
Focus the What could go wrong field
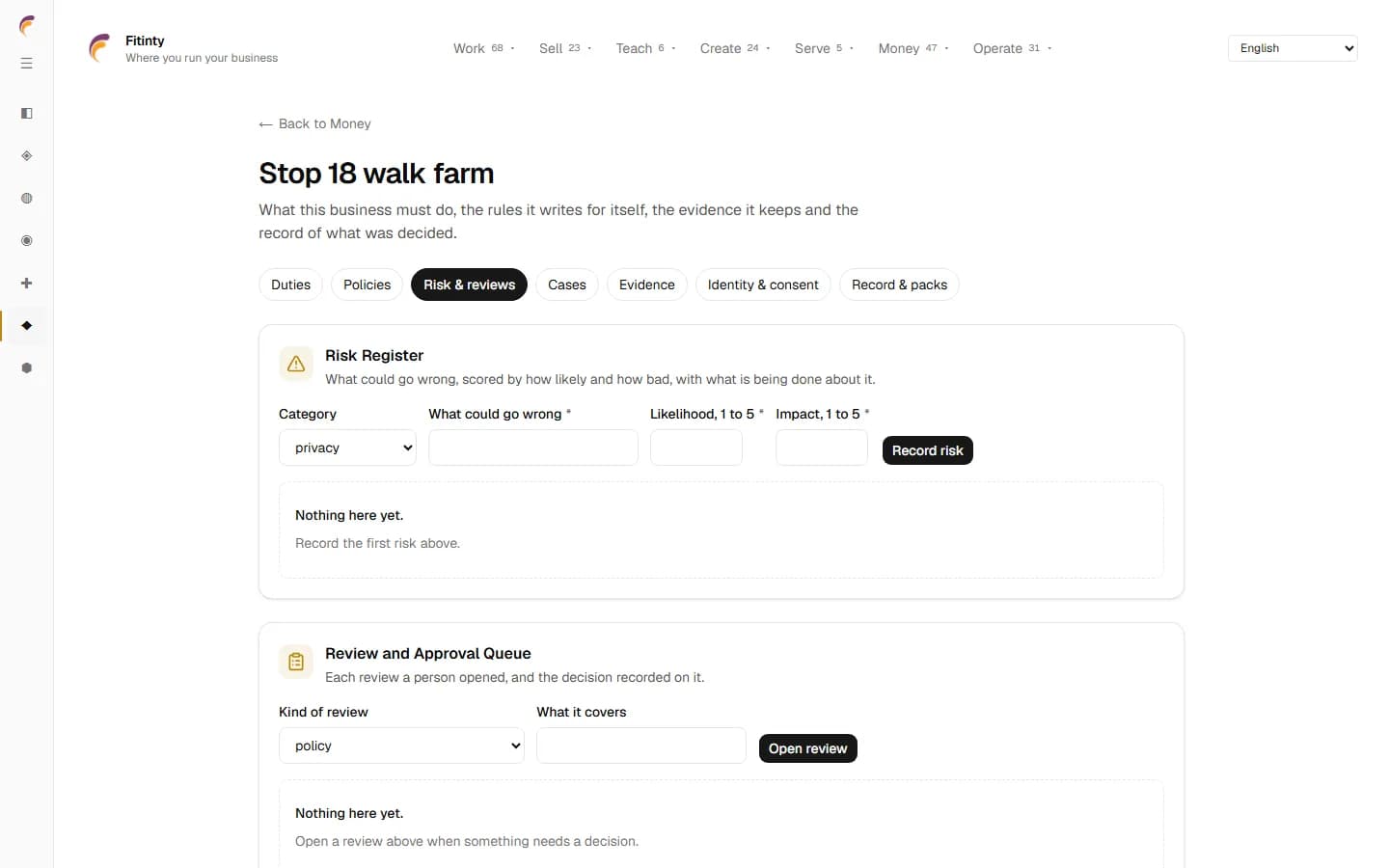tap(533, 448)
